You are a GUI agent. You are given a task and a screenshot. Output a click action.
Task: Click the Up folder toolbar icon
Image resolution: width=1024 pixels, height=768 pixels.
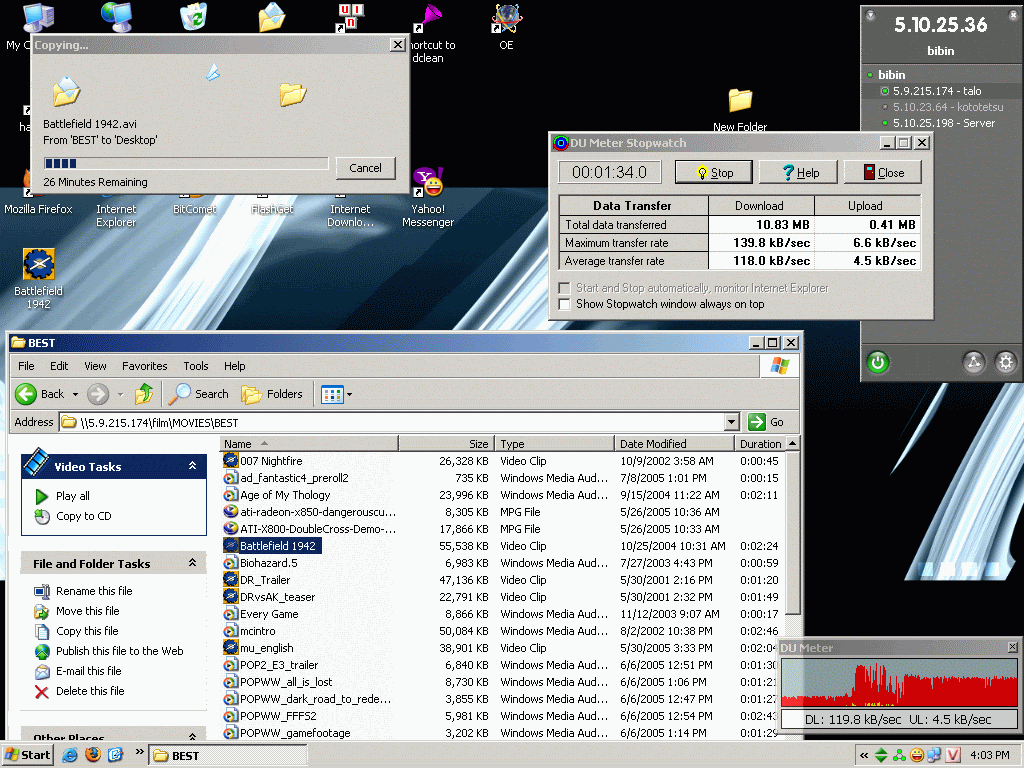coord(146,394)
